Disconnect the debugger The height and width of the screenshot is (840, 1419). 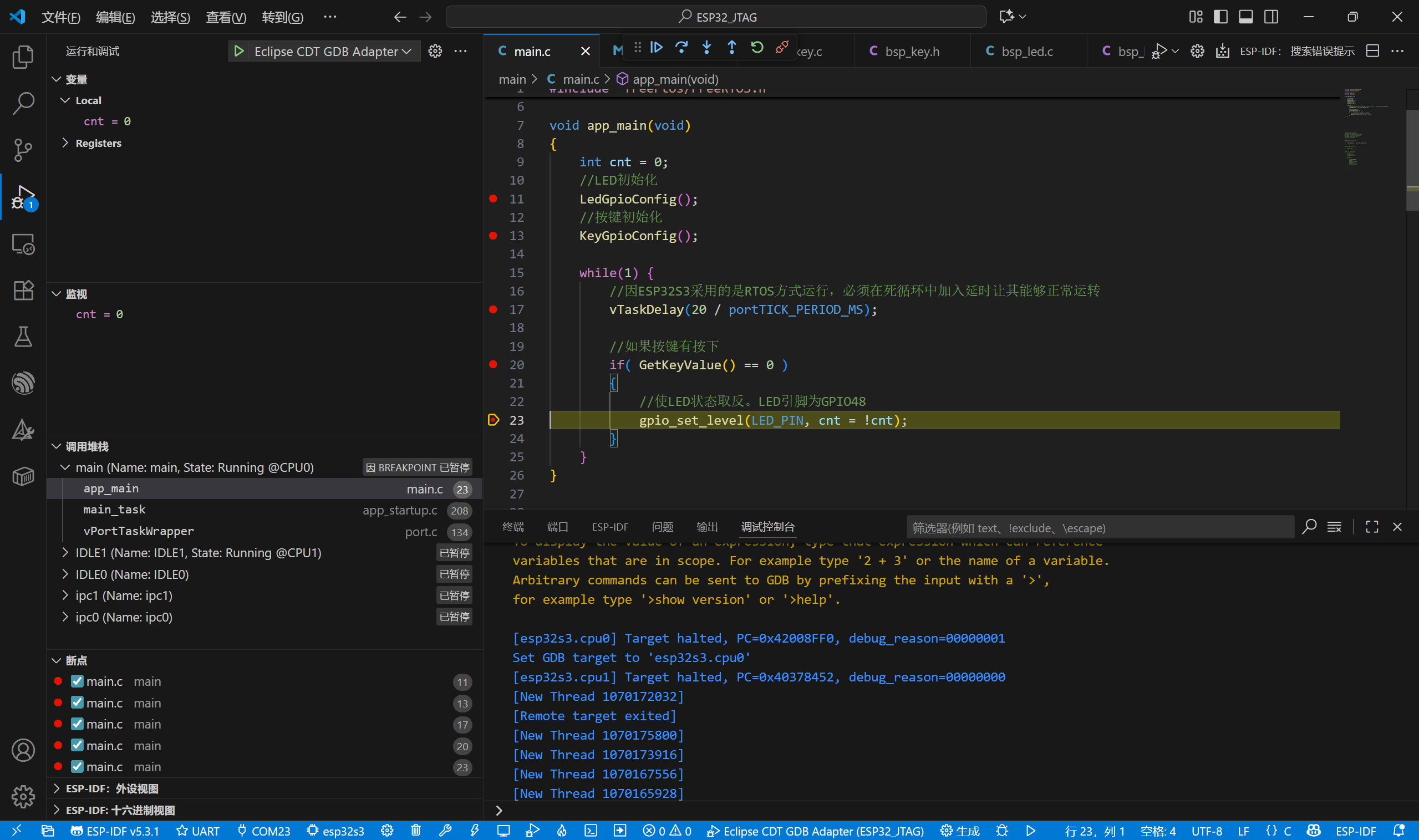(782, 48)
